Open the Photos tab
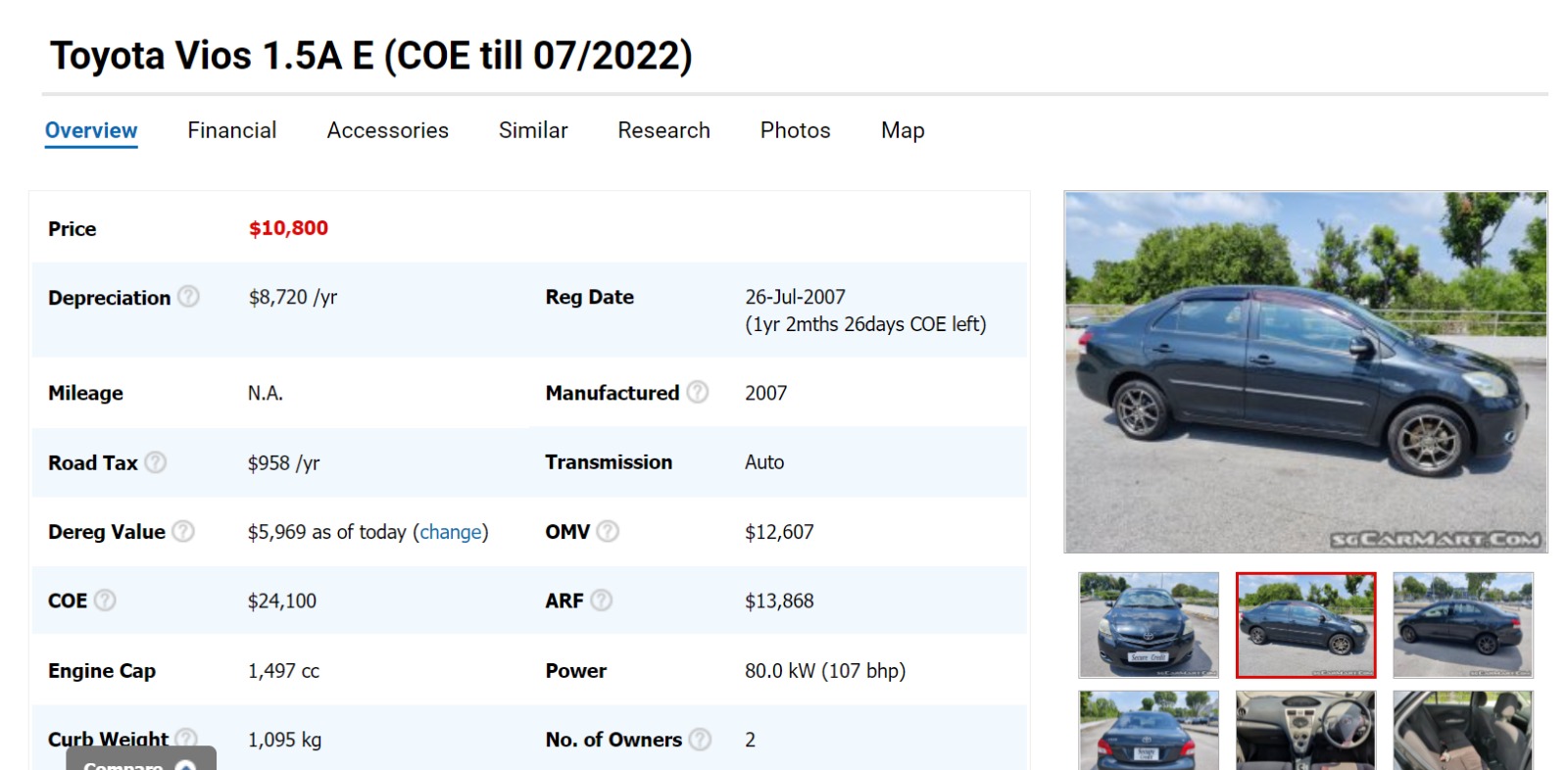The image size is (1568, 770). tap(795, 130)
